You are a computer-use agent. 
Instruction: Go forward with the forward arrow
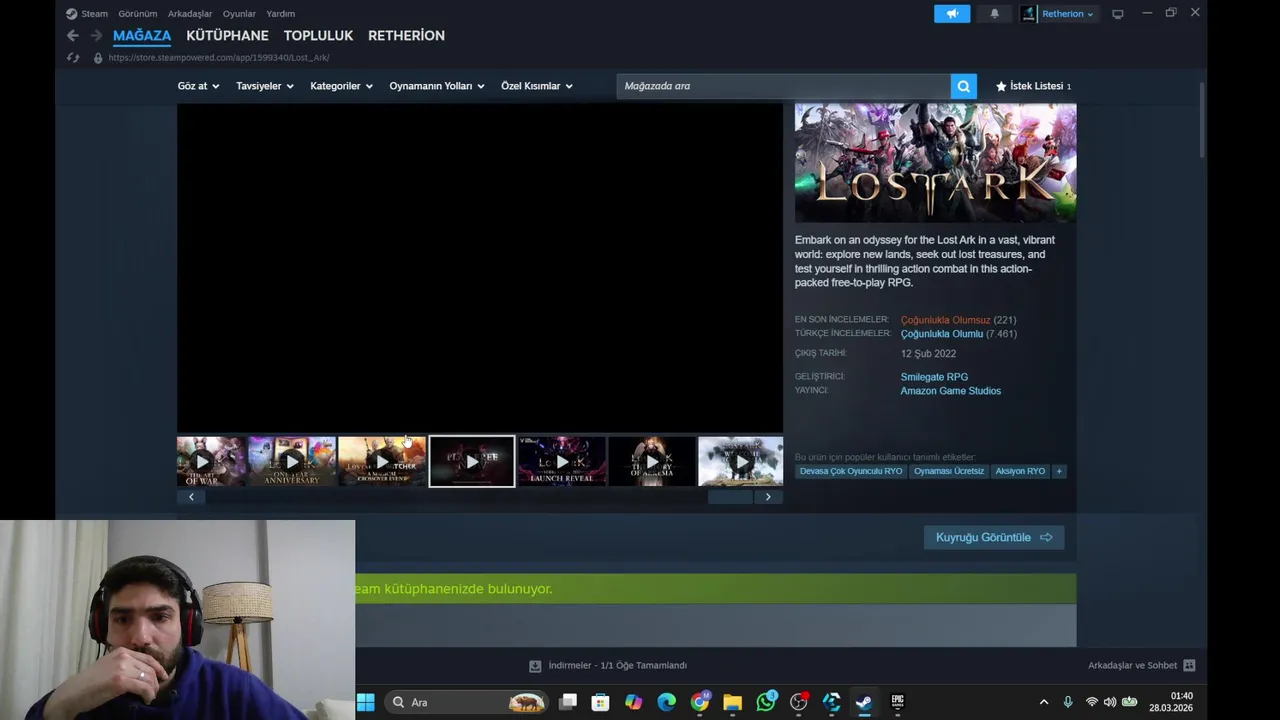[x=96, y=35]
